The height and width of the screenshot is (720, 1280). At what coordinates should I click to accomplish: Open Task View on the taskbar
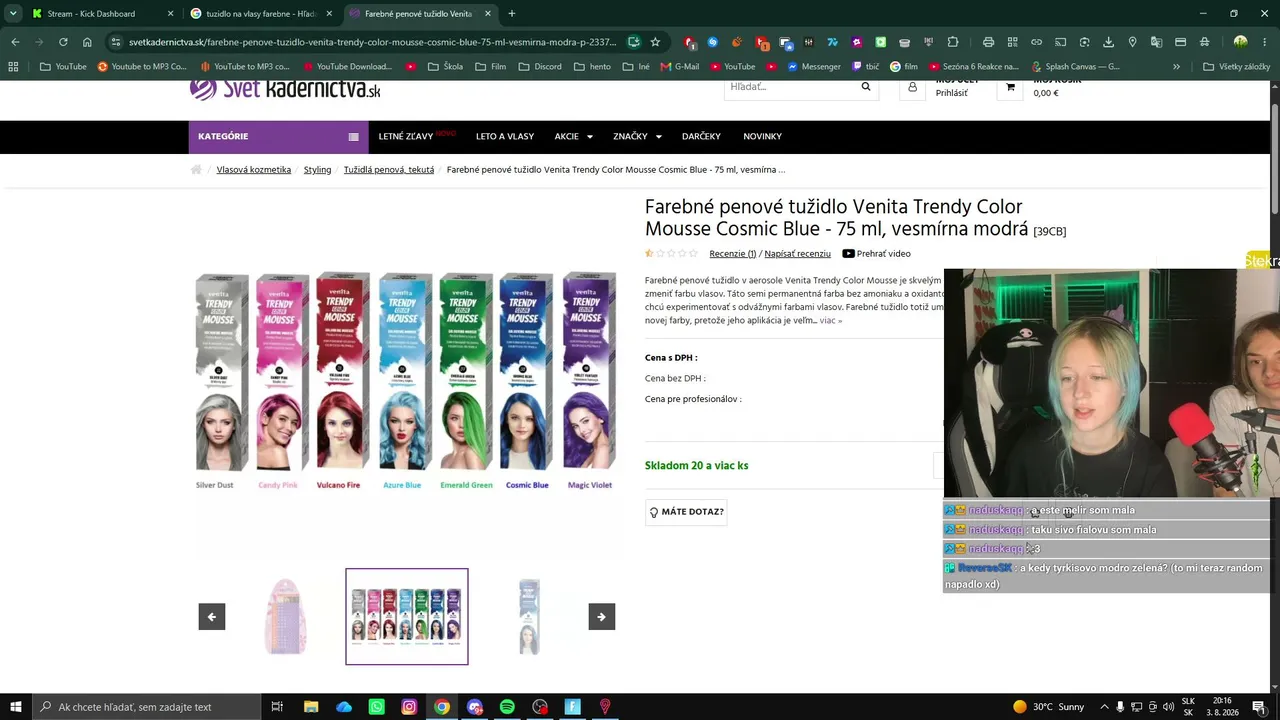(x=277, y=707)
